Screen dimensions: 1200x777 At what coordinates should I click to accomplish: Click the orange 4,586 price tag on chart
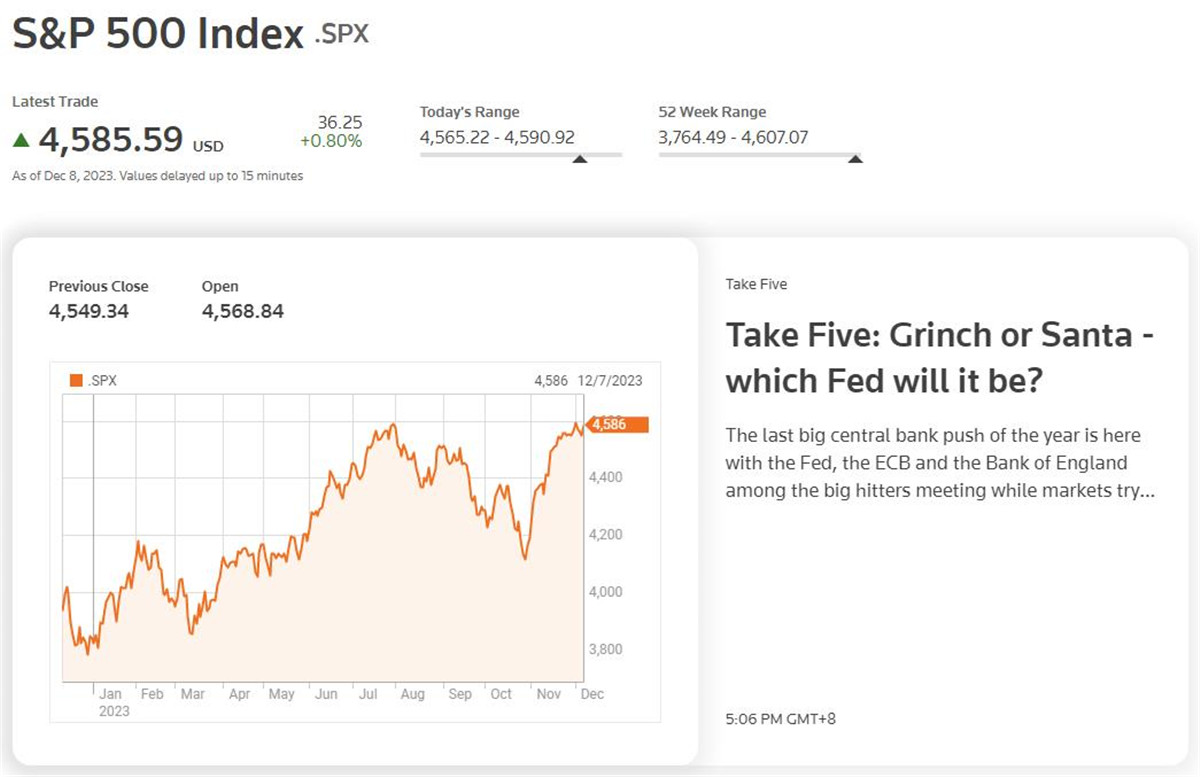tap(619, 425)
